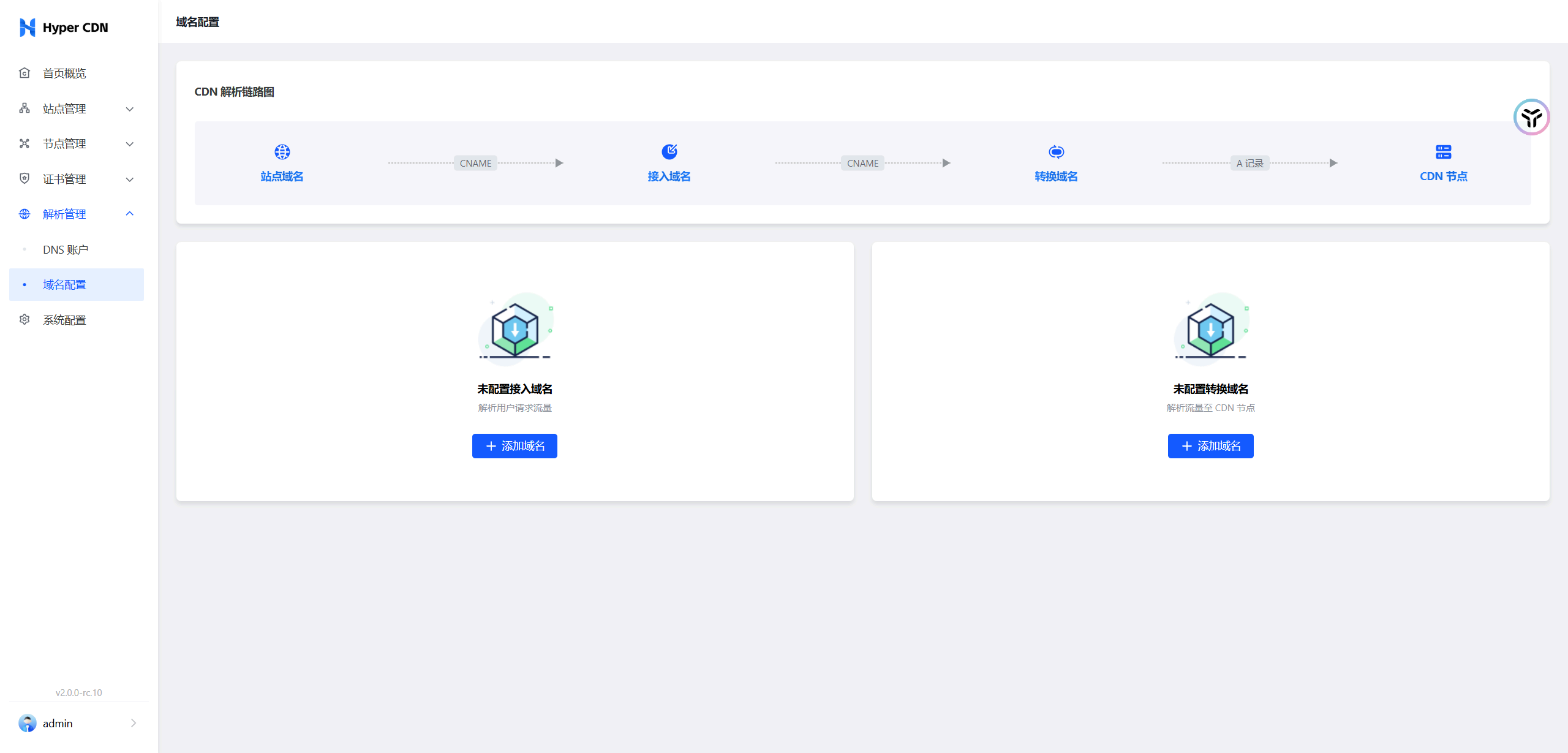Image resolution: width=1568 pixels, height=753 pixels.
Task: Click the 系统配置 gear icon
Action: pos(24,320)
